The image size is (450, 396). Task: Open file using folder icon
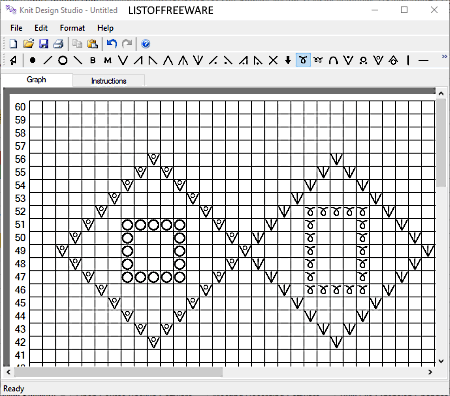pos(29,44)
